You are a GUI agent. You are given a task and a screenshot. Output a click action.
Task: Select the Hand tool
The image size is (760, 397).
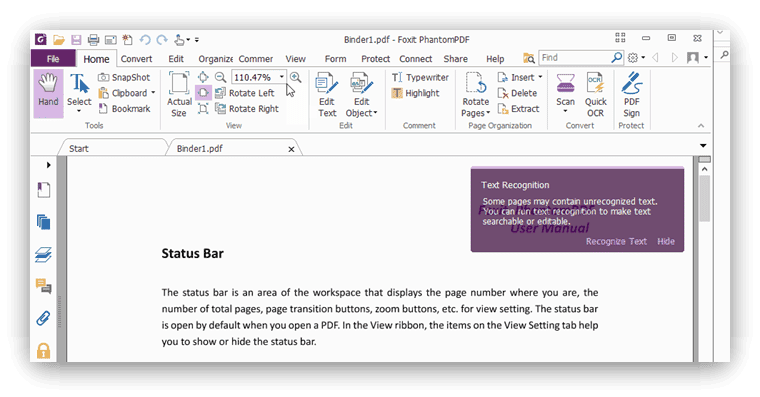click(48, 94)
